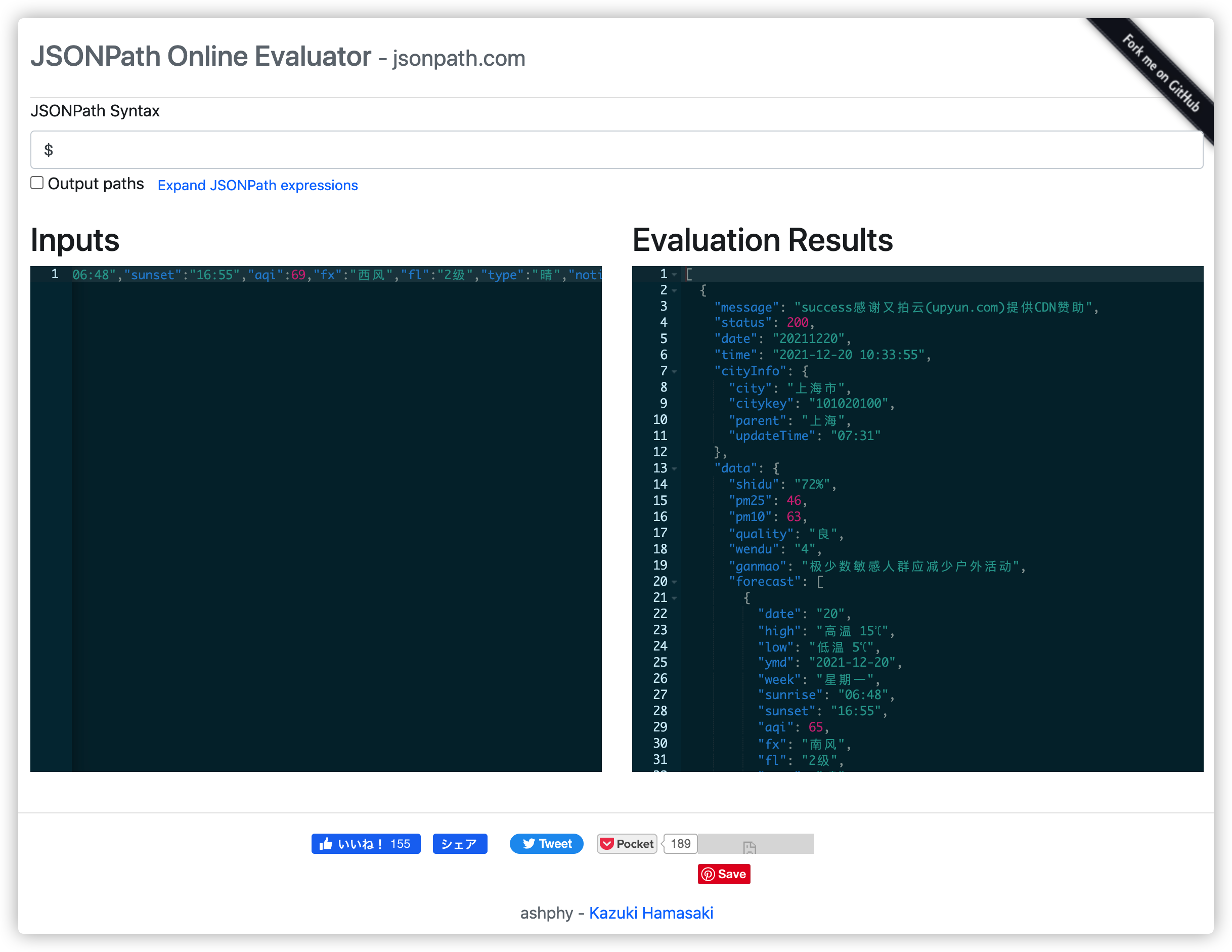Click the Facebook thumbs-up like icon

point(326,844)
